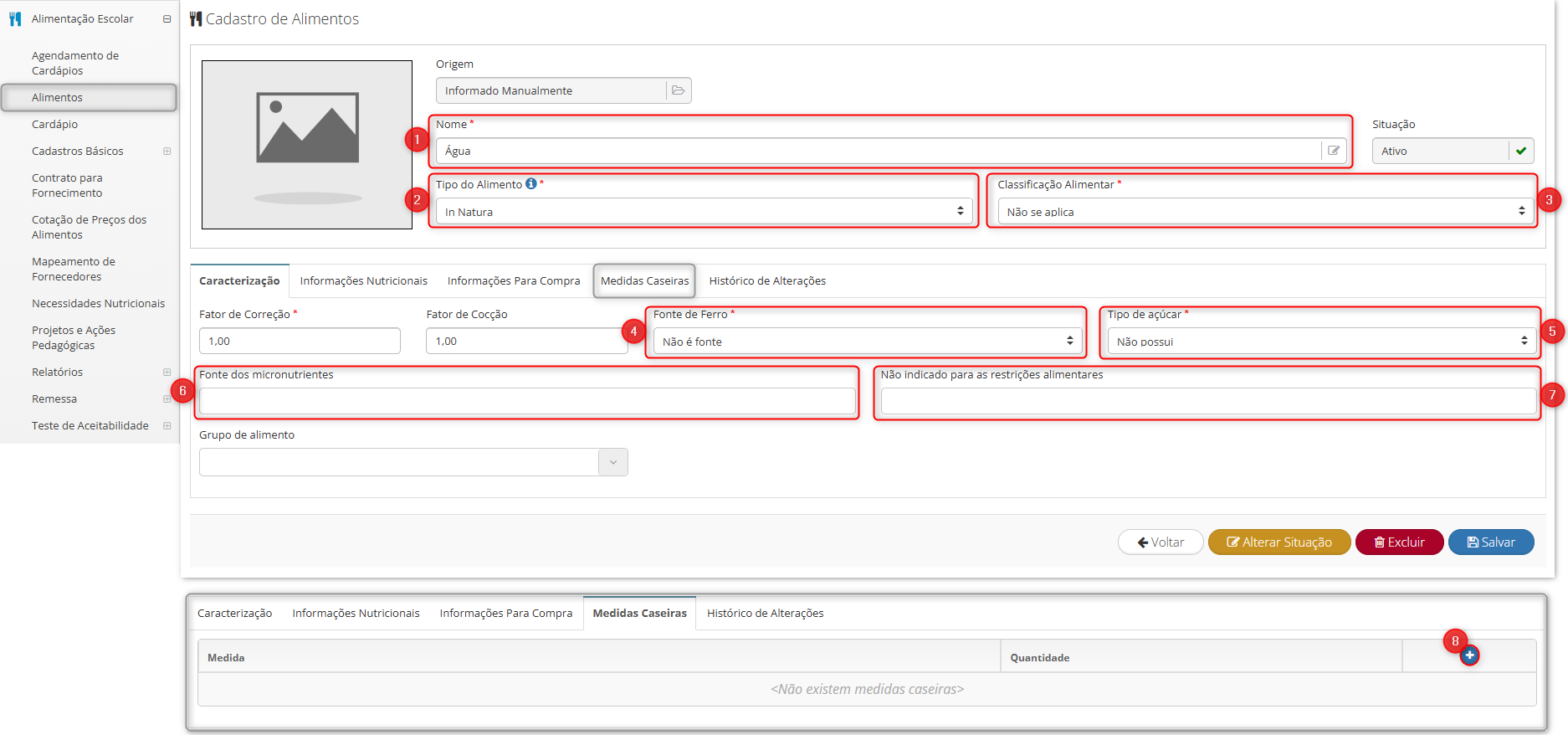Select Informações Para Compra in the lower panel
Viewport: 1568px width, 735px height.
506,614
